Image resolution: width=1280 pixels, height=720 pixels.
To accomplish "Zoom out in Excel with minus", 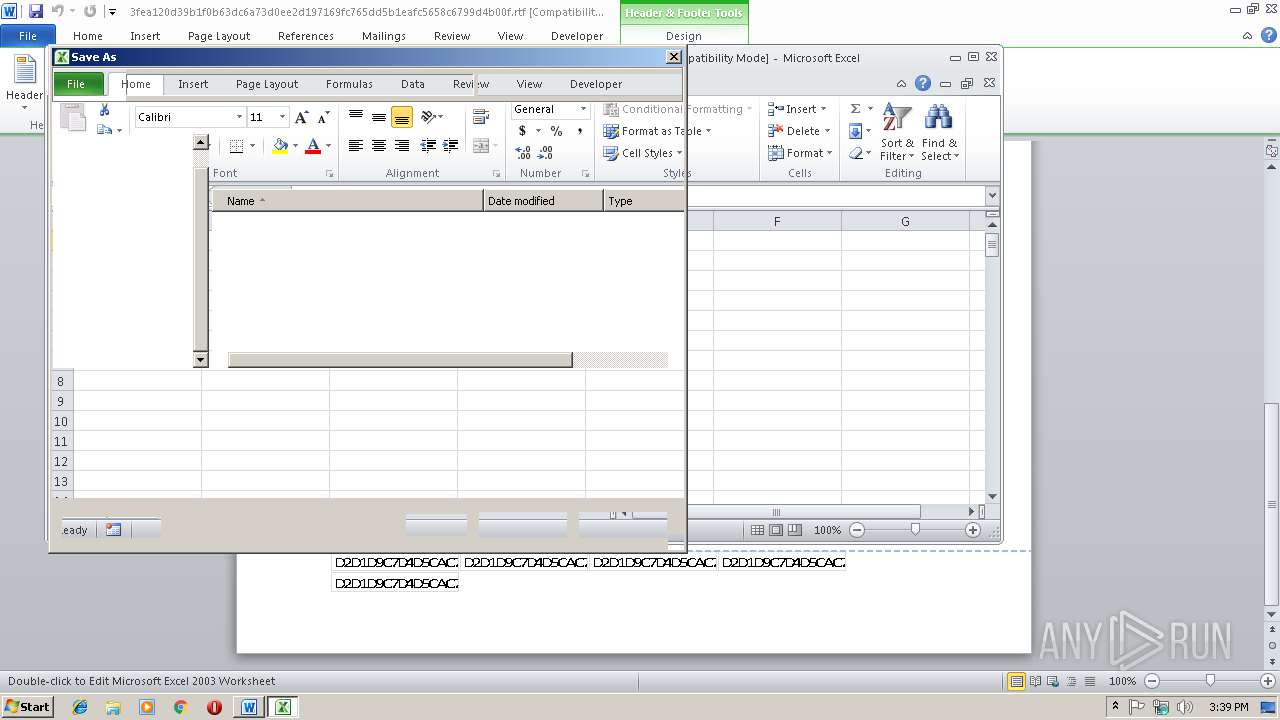I will pyautogui.click(x=857, y=530).
